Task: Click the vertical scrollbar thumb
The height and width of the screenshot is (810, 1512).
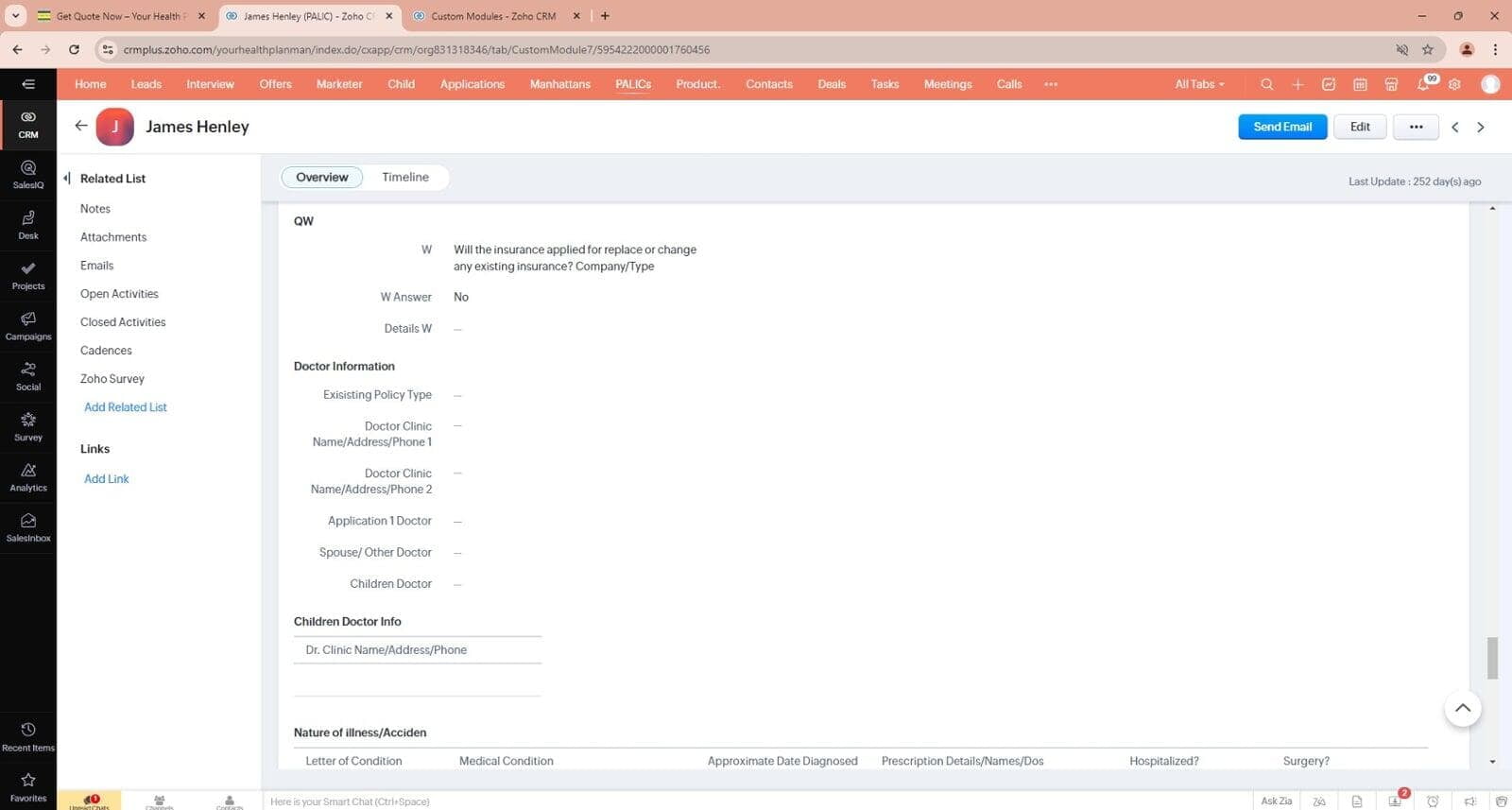Action: click(x=1492, y=657)
